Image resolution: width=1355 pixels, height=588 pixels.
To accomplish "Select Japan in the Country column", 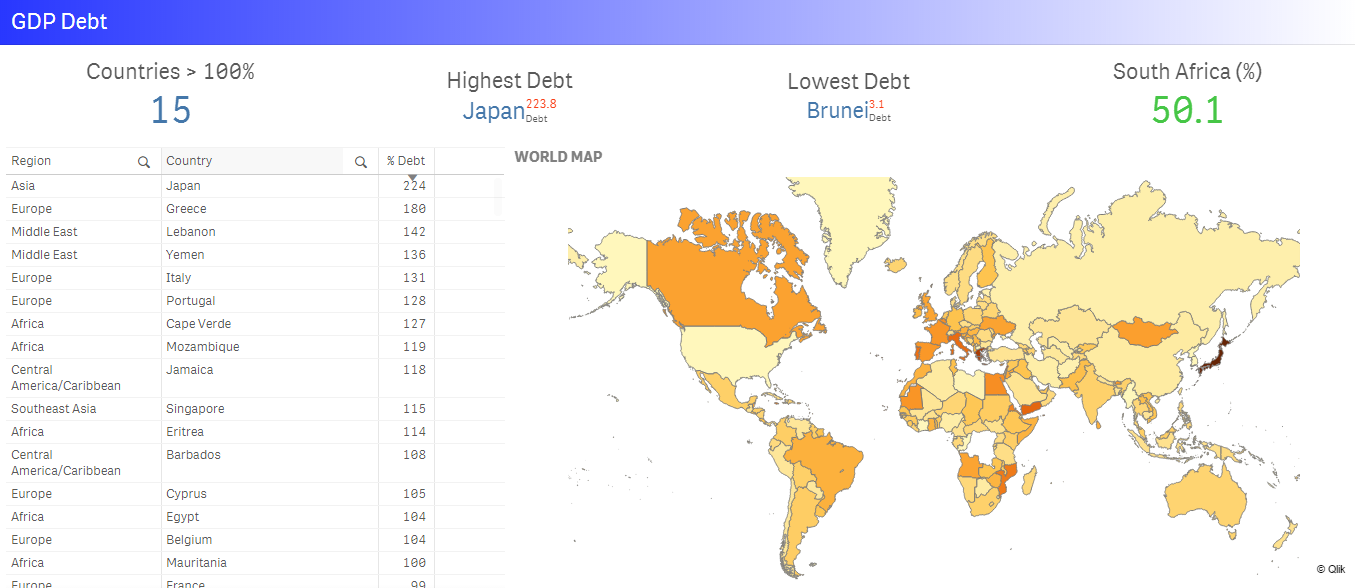I will [x=183, y=186].
